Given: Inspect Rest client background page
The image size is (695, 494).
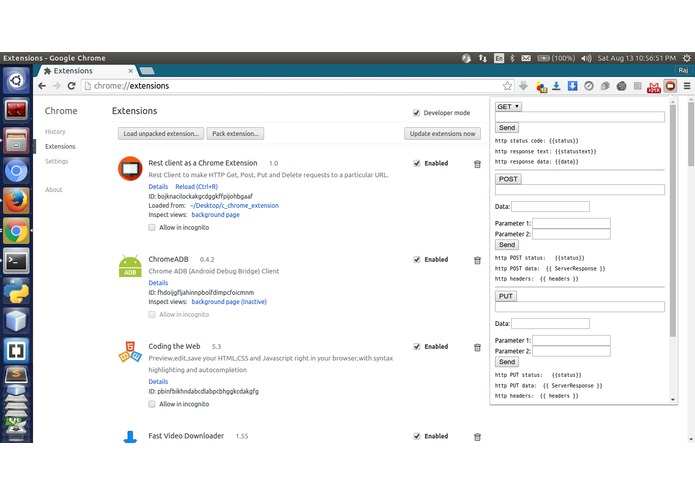Looking at the screenshot, I should [215, 215].
